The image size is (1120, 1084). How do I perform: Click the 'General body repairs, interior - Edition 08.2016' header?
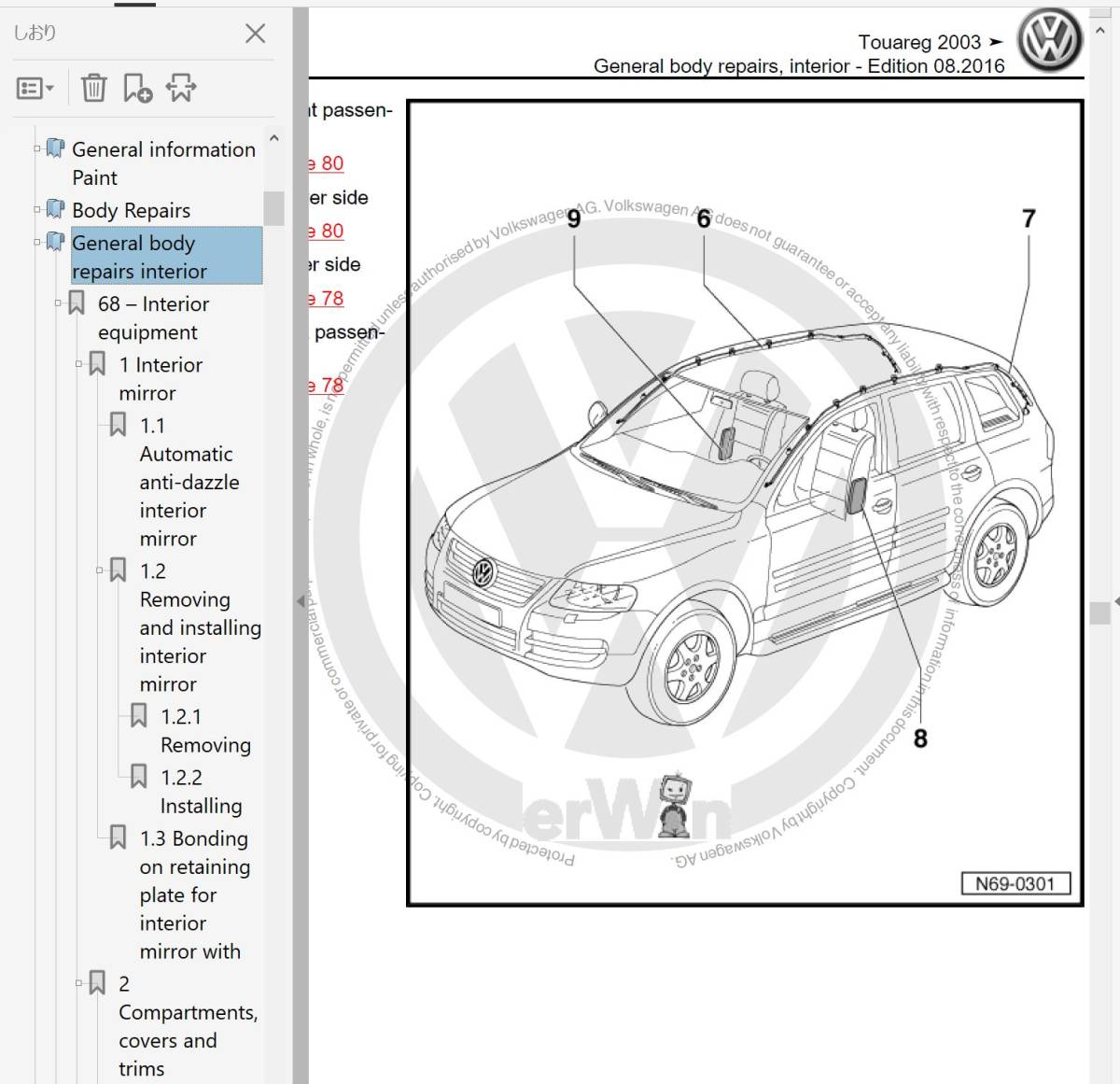point(799,66)
